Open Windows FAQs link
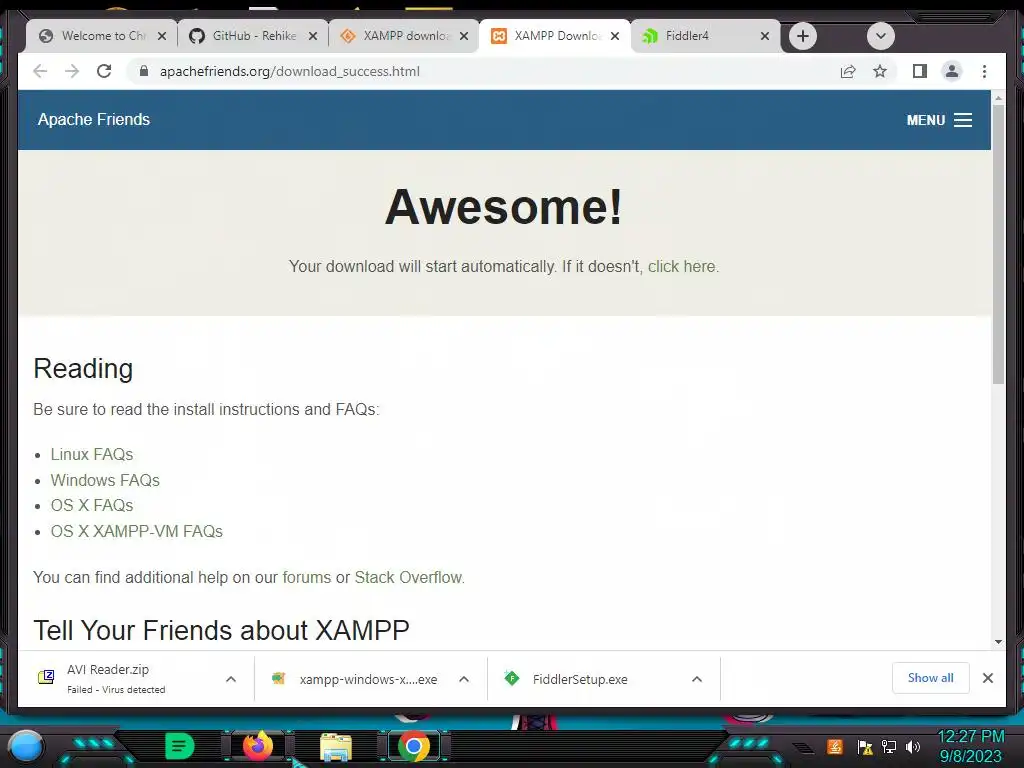This screenshot has height=768, width=1024. [x=105, y=480]
